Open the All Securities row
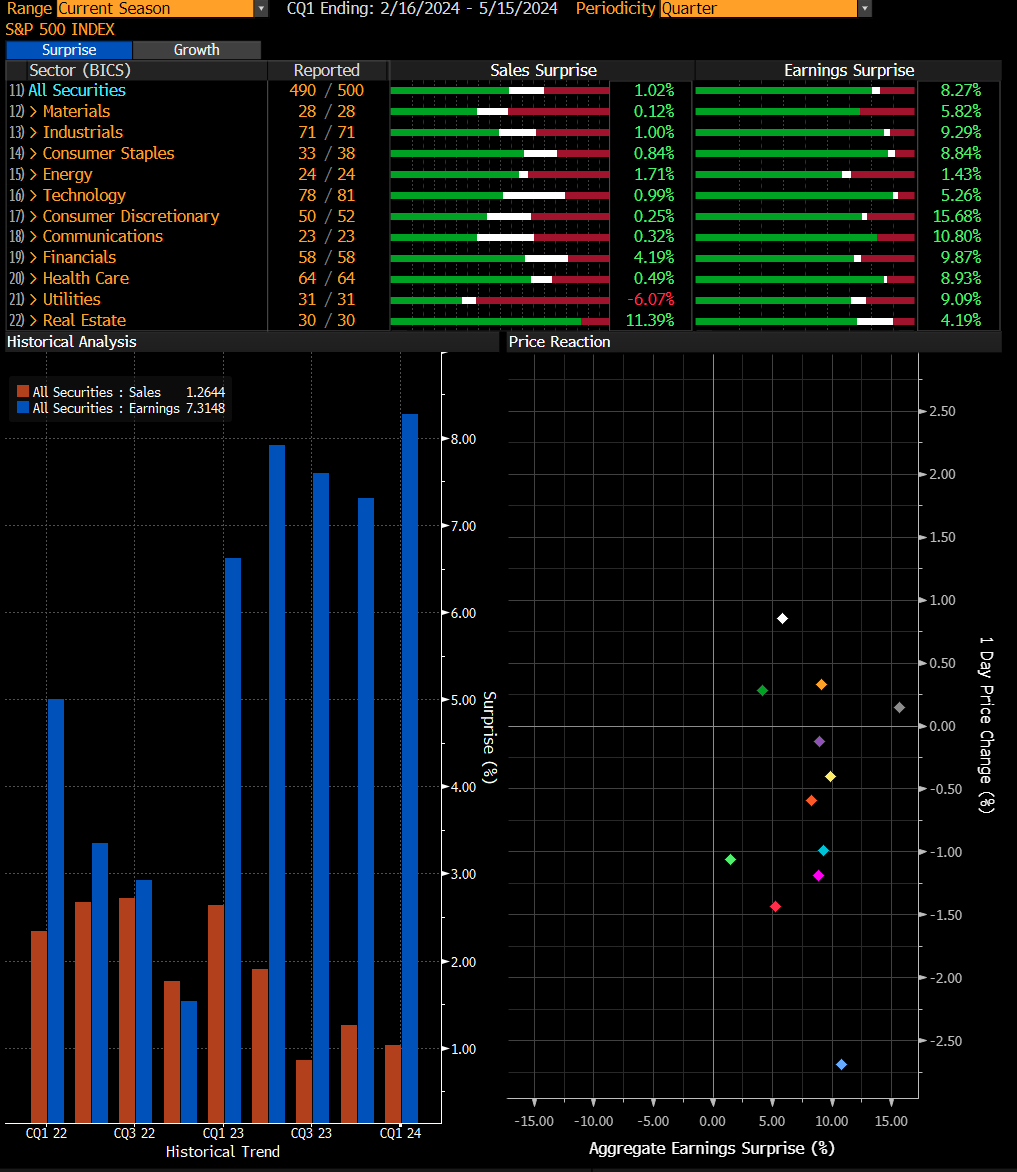The height and width of the screenshot is (1172, 1017). click(x=77, y=90)
